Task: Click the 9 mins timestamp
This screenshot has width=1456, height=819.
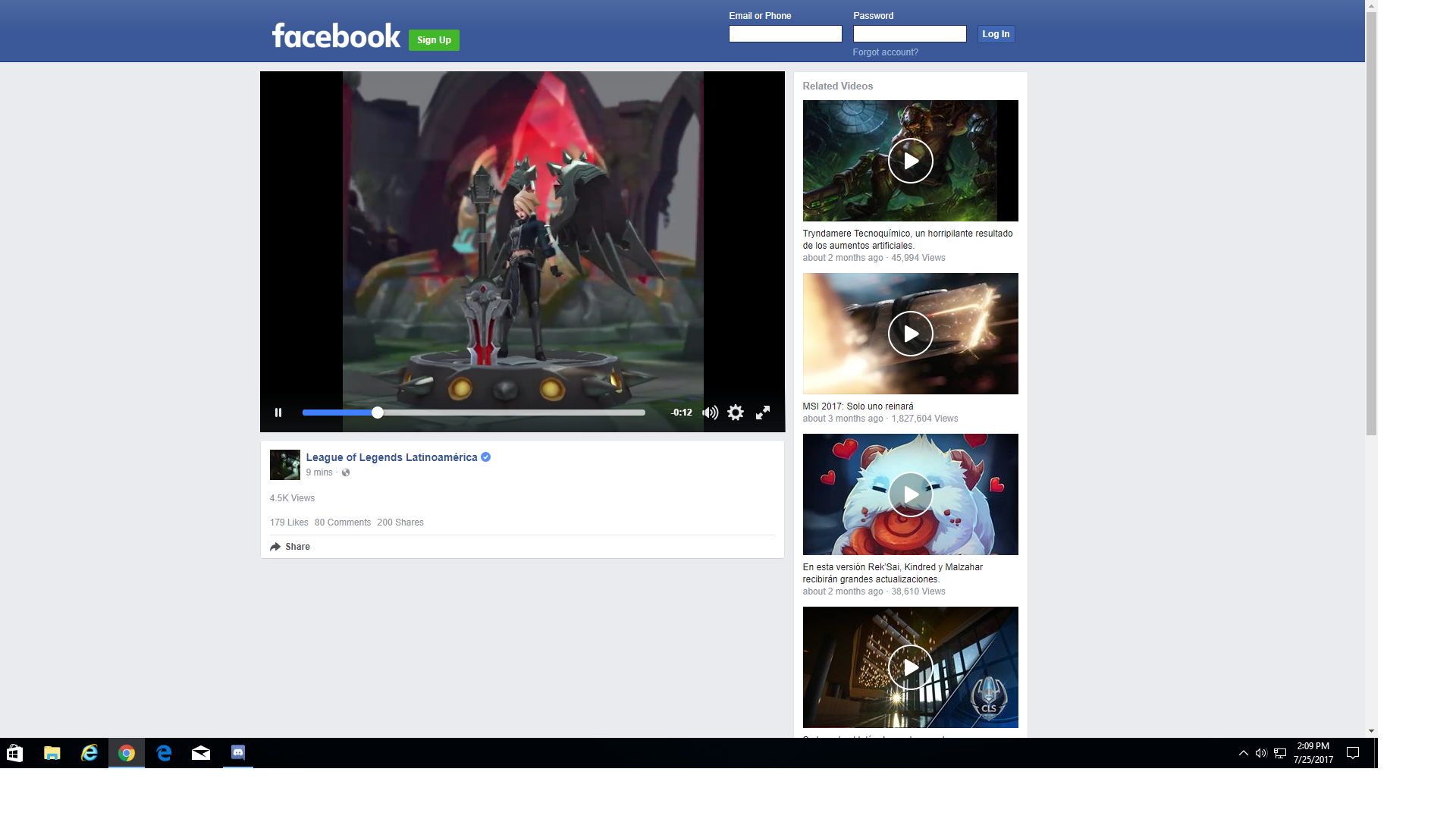Action: (x=319, y=472)
